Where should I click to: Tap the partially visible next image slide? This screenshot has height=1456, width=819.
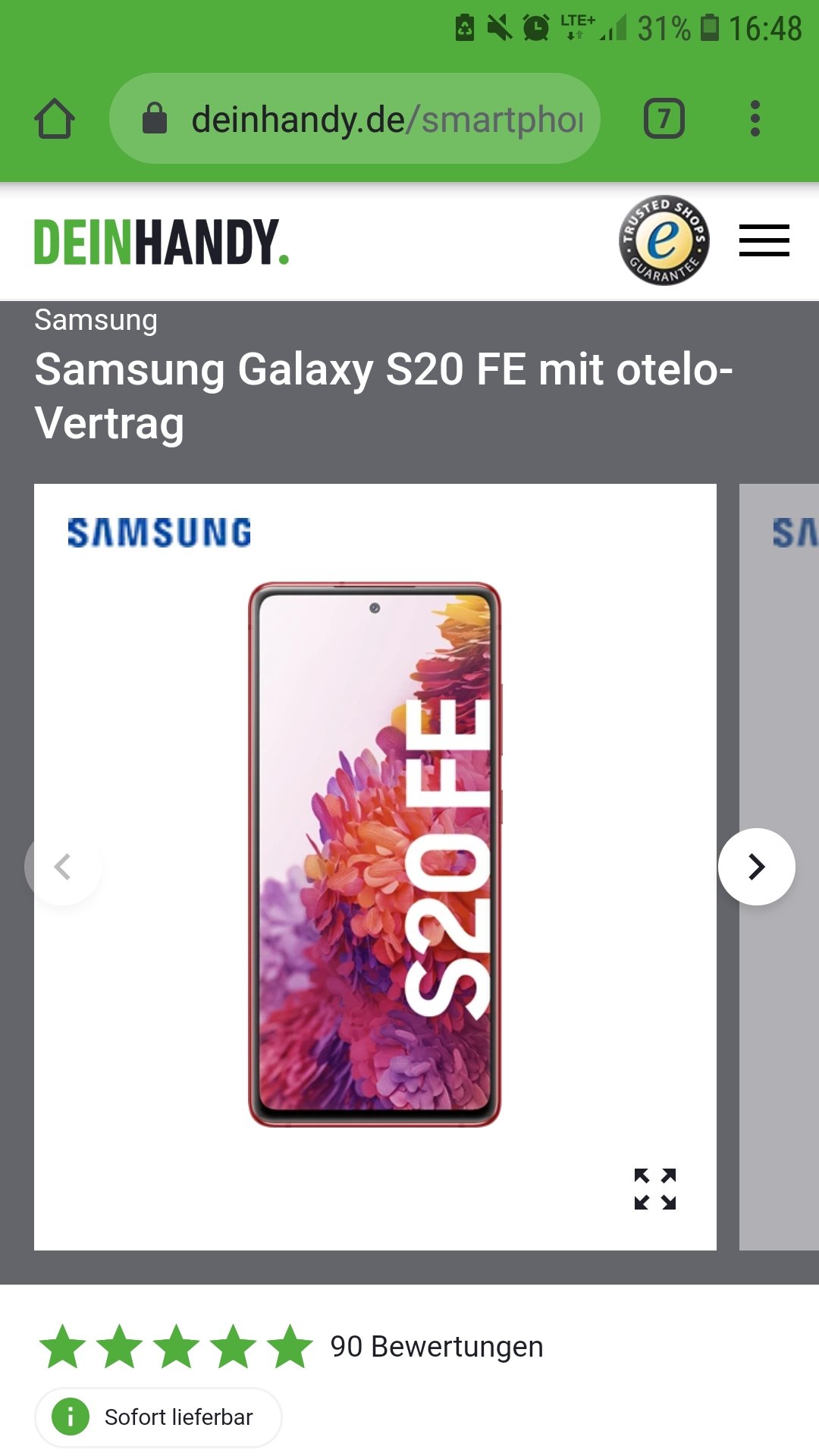point(779,867)
